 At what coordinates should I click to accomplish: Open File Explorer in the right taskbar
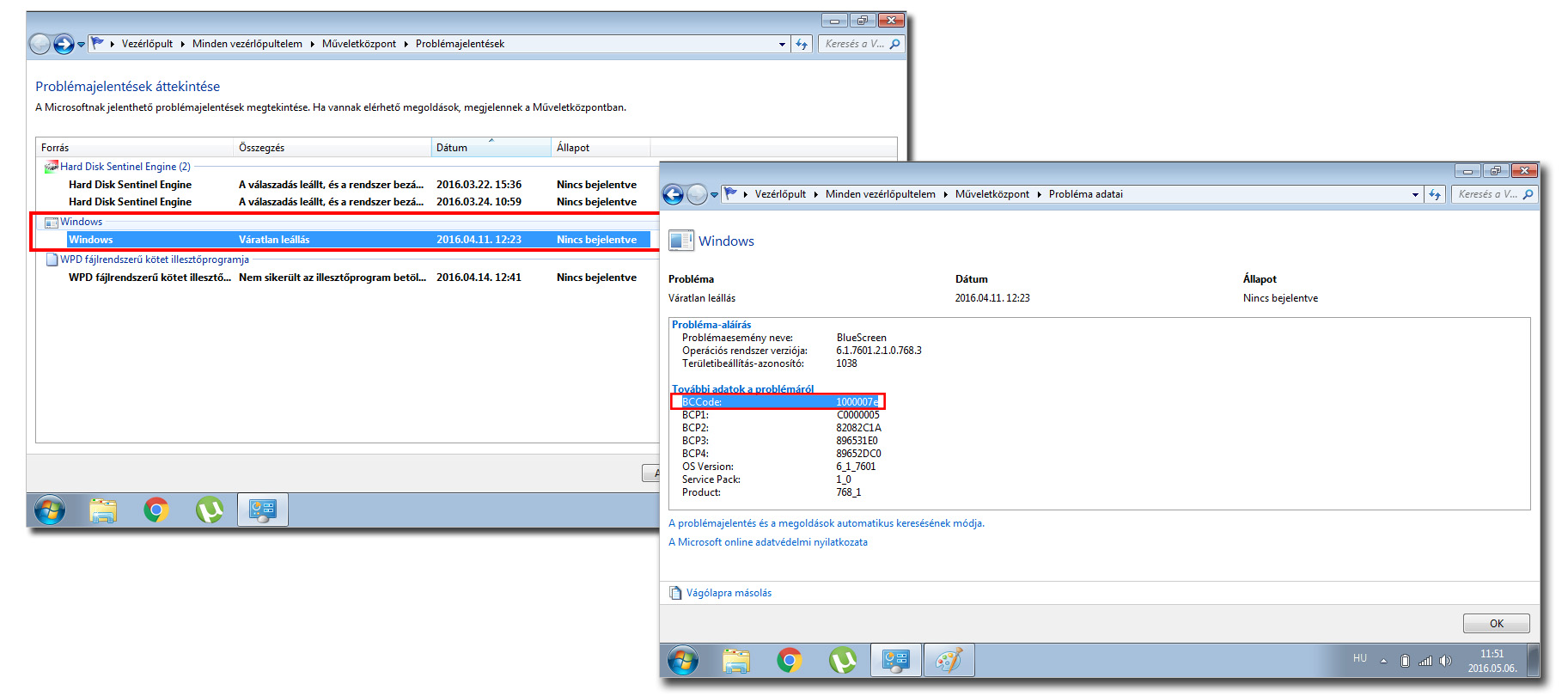click(736, 660)
